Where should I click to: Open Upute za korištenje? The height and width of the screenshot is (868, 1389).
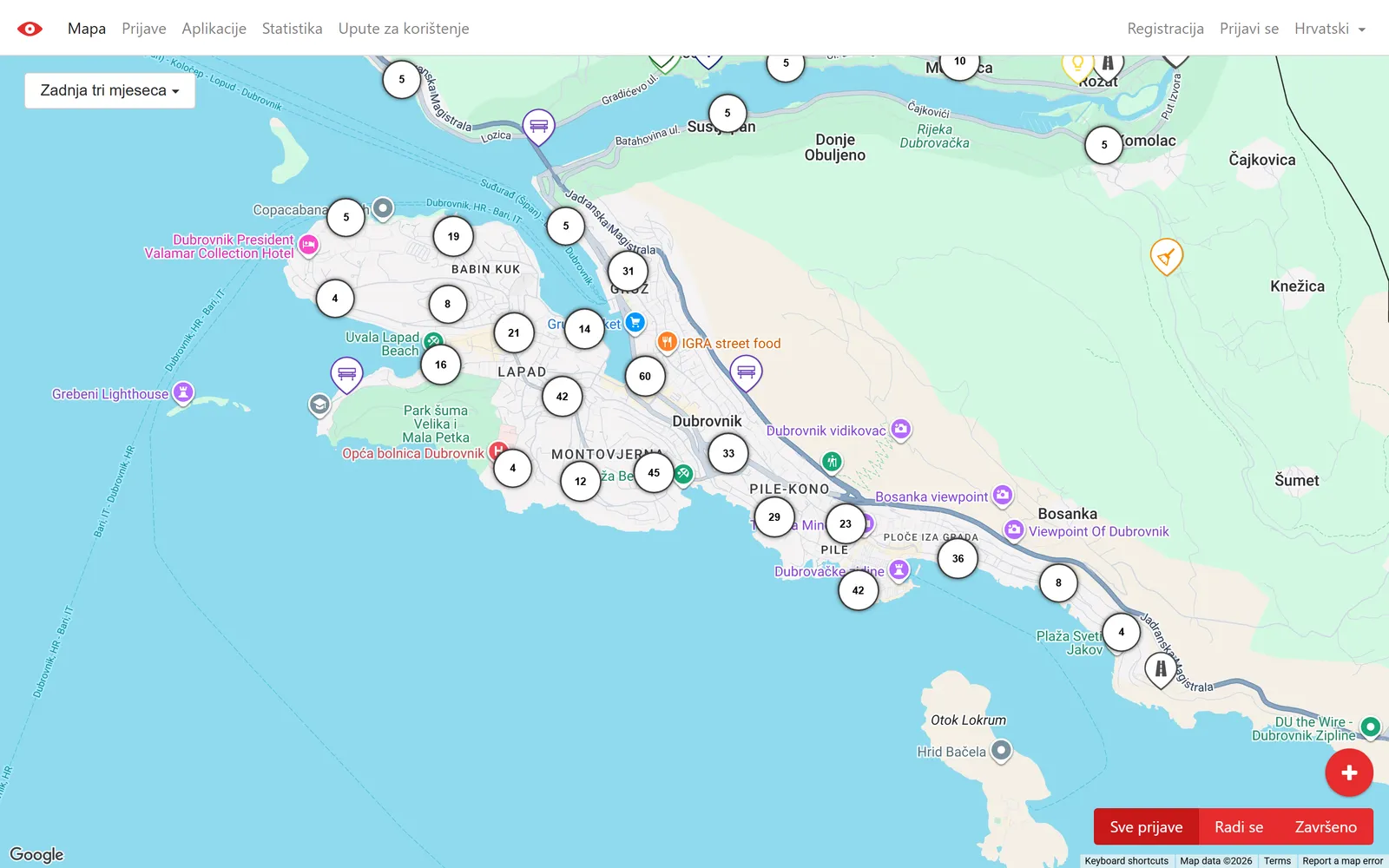click(404, 29)
